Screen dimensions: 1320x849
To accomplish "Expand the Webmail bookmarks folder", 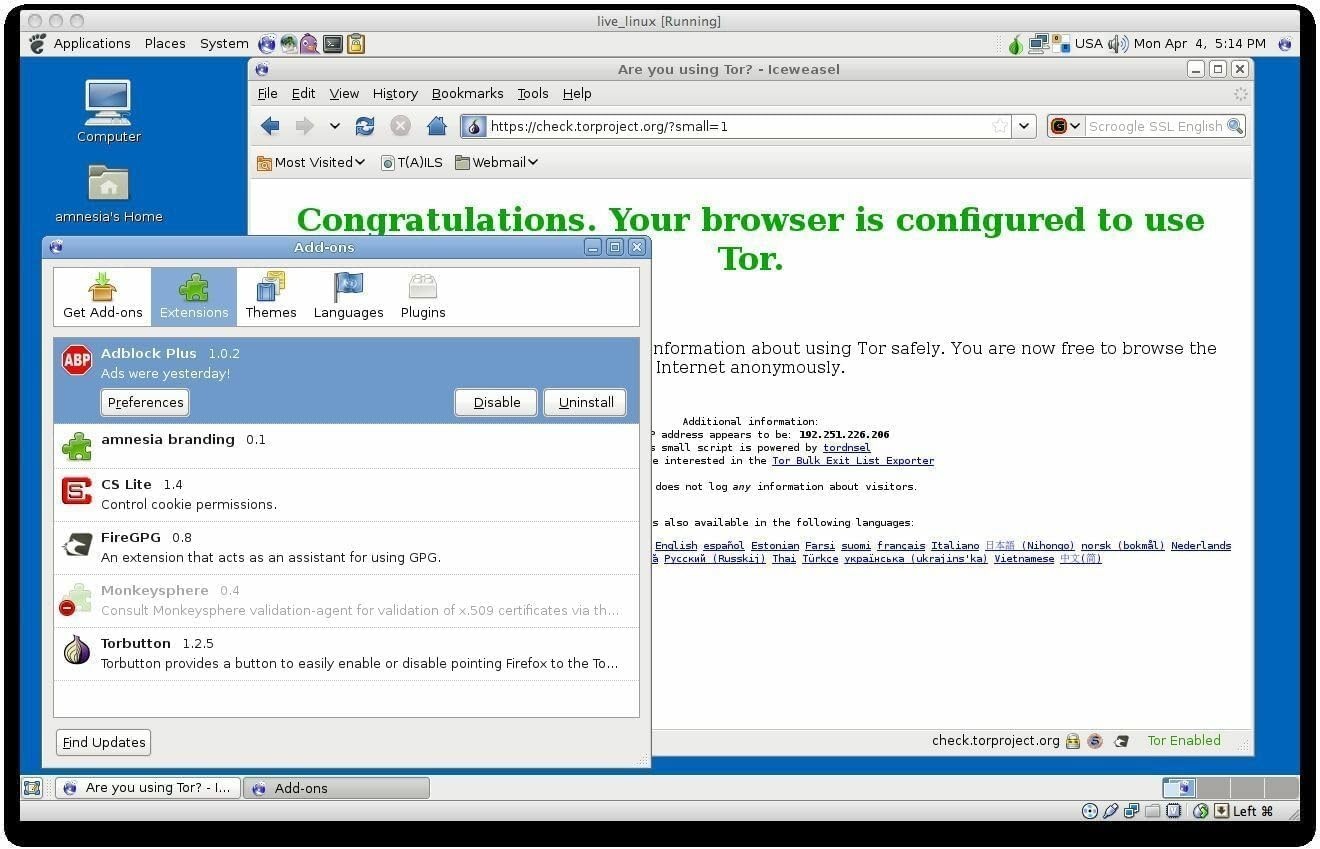I will point(496,162).
